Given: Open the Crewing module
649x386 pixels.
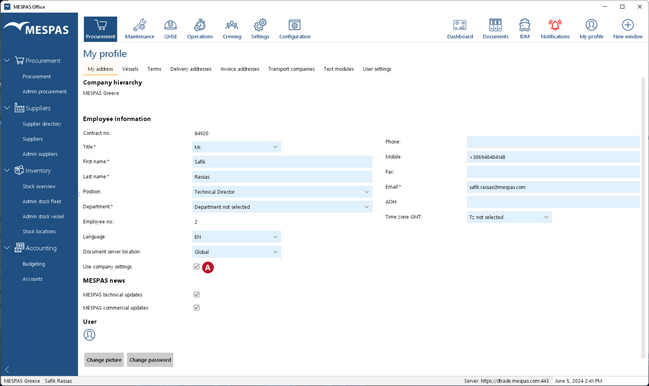Looking at the screenshot, I should [x=231, y=29].
